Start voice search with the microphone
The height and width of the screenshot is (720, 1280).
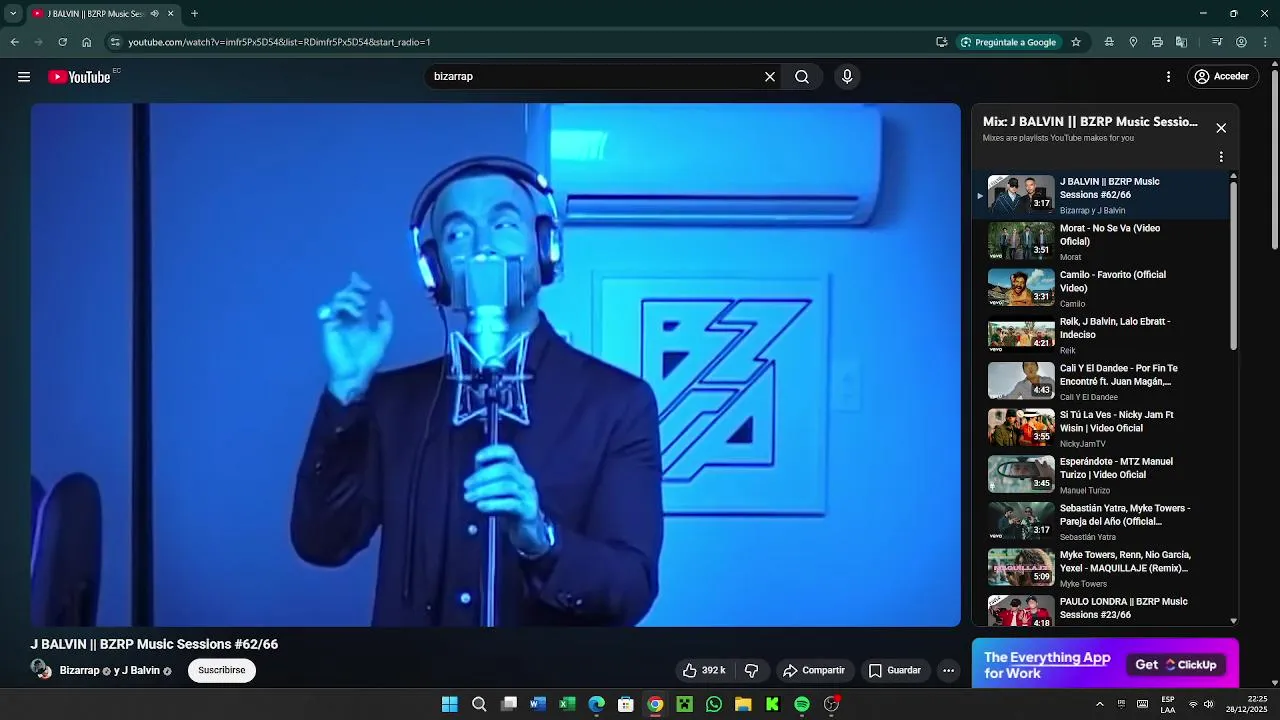tap(847, 77)
